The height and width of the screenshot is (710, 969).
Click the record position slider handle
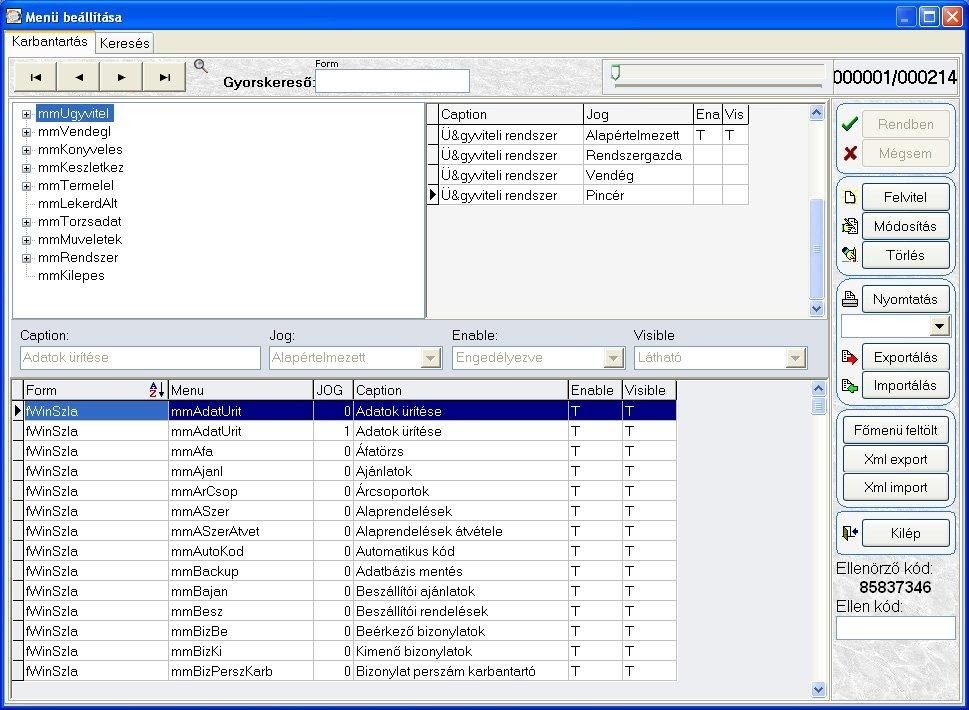click(x=616, y=73)
